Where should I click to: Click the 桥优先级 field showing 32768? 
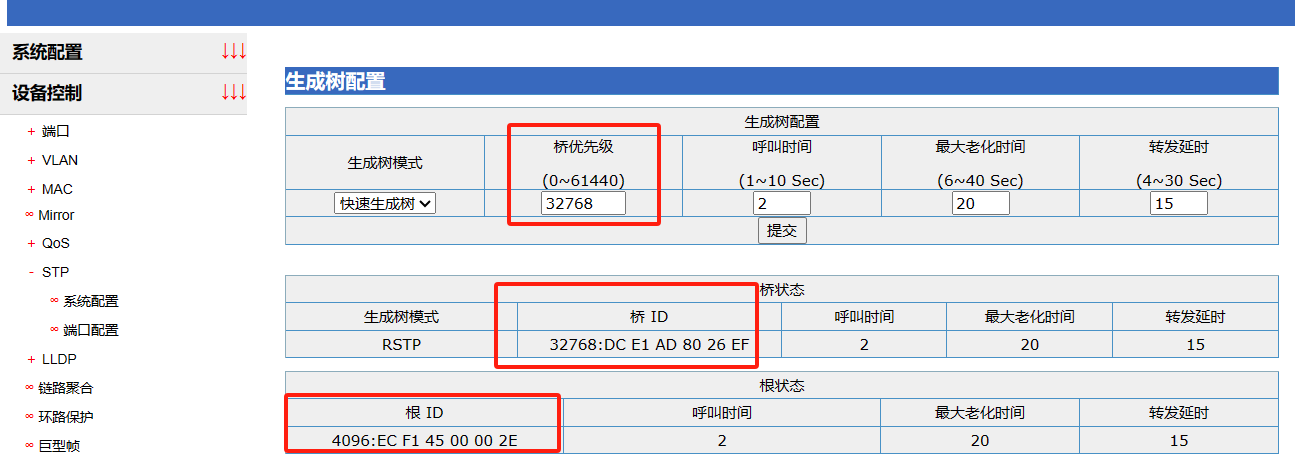click(x=583, y=203)
